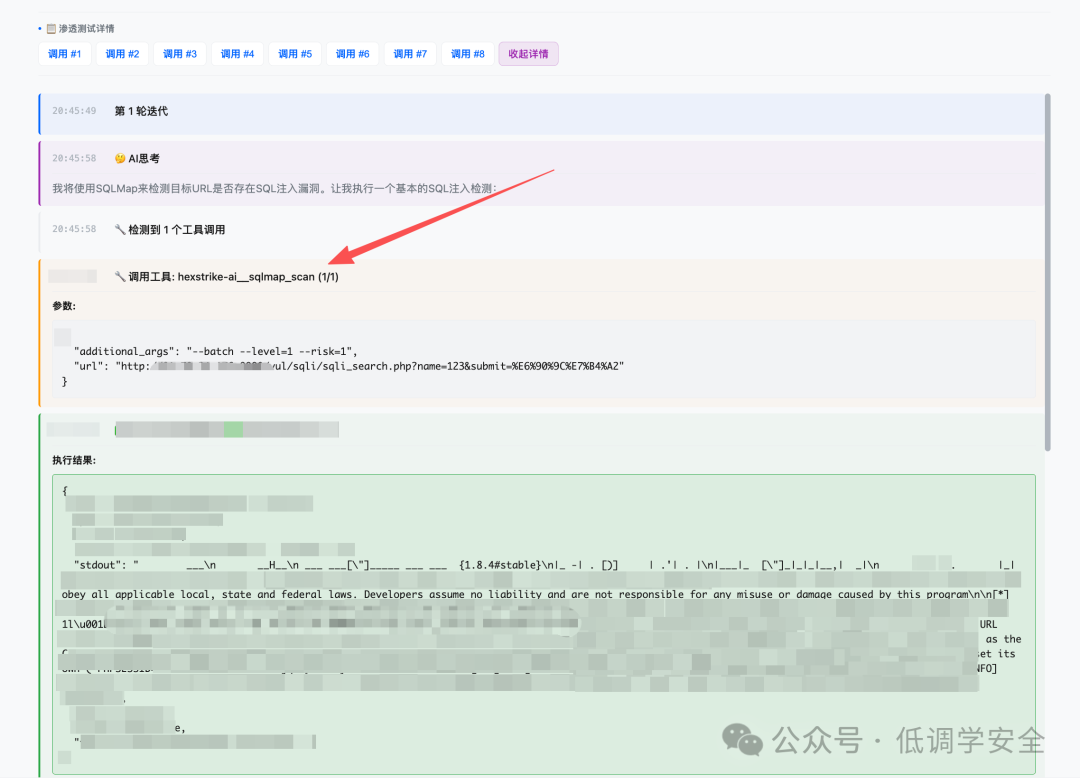Click the 第 1 轮迭代 heading
Image resolution: width=1080 pixels, height=784 pixels.
tap(141, 111)
